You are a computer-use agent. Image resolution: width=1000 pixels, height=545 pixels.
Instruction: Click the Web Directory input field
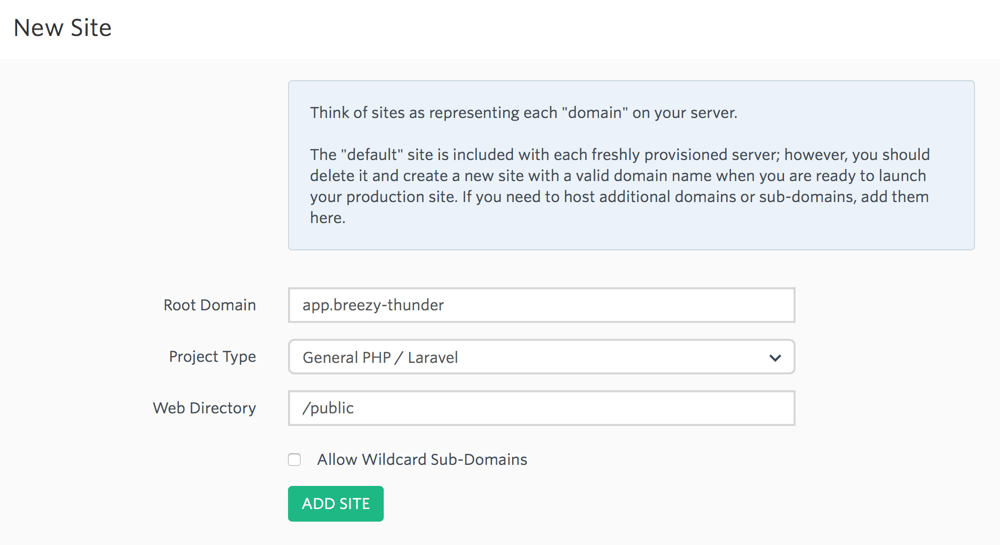pos(541,408)
